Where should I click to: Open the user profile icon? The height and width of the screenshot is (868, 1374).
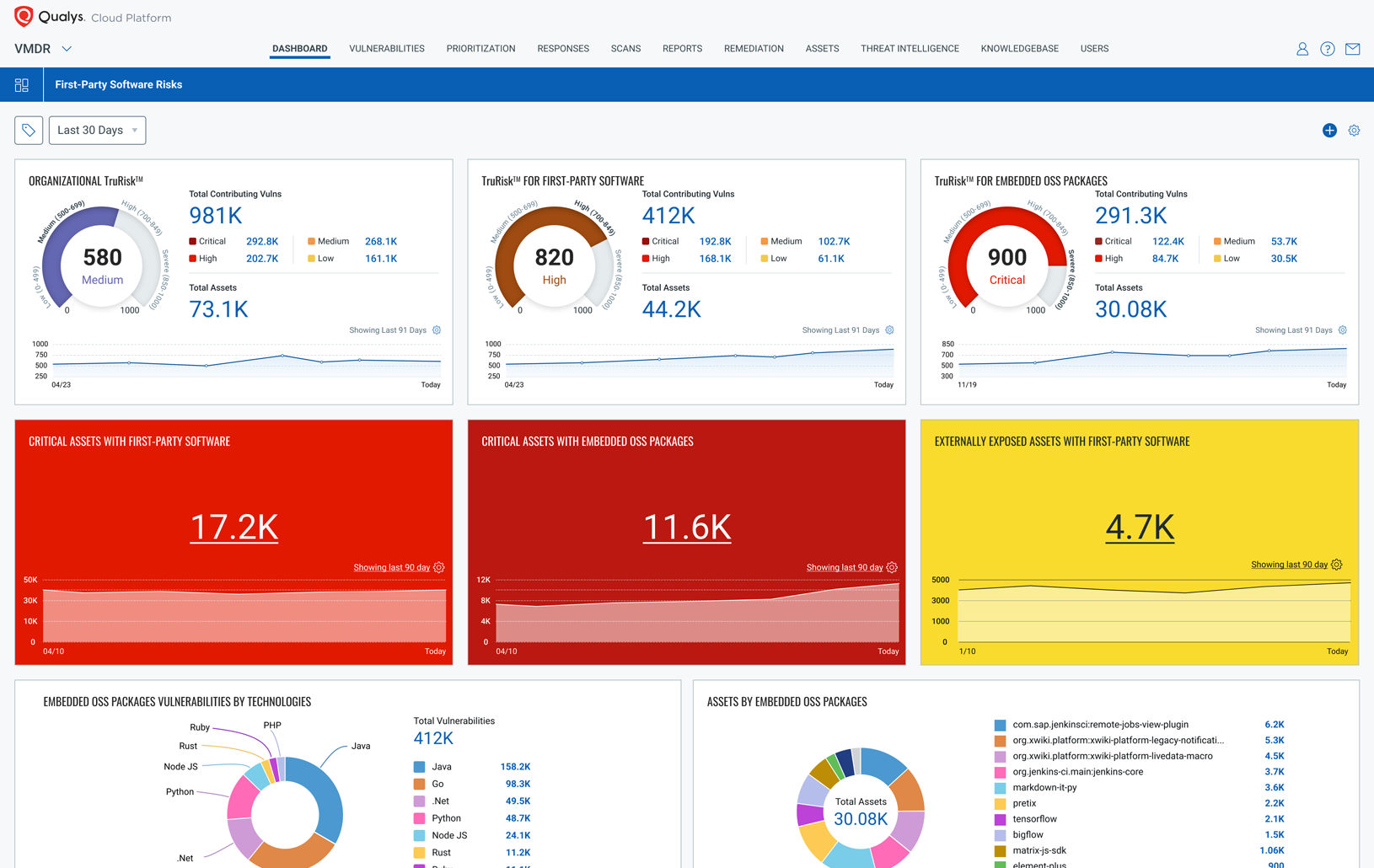pos(1302,49)
